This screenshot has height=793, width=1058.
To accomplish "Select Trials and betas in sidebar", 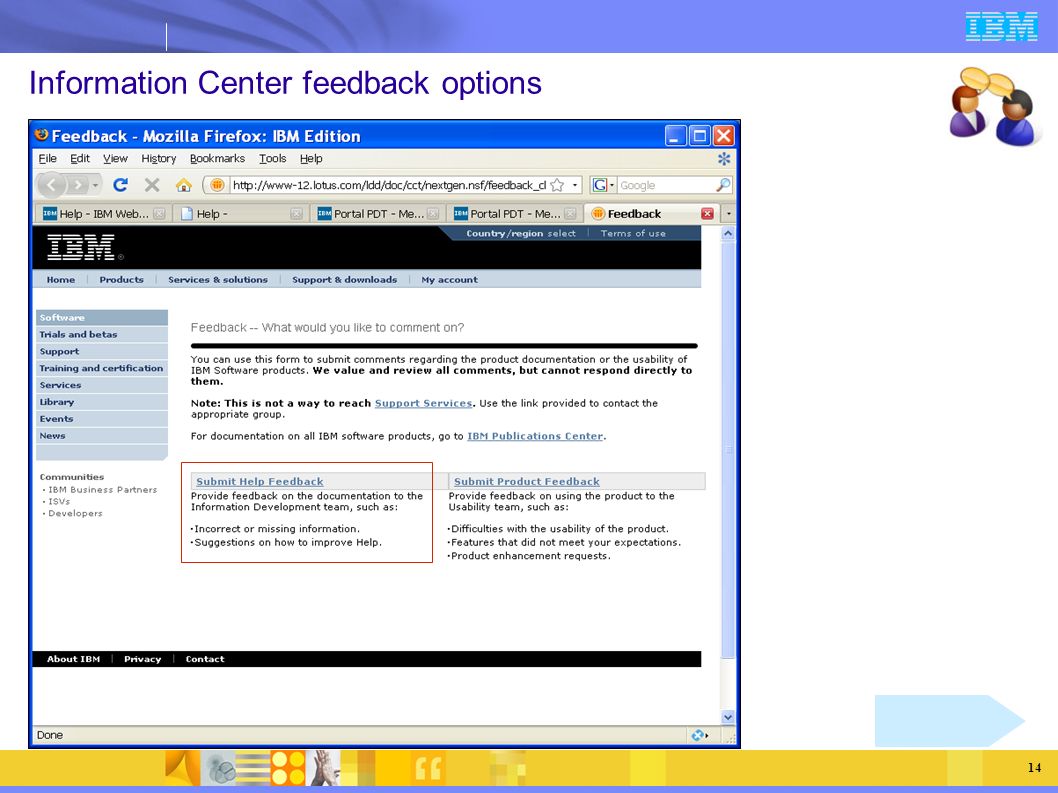I will (x=101, y=334).
